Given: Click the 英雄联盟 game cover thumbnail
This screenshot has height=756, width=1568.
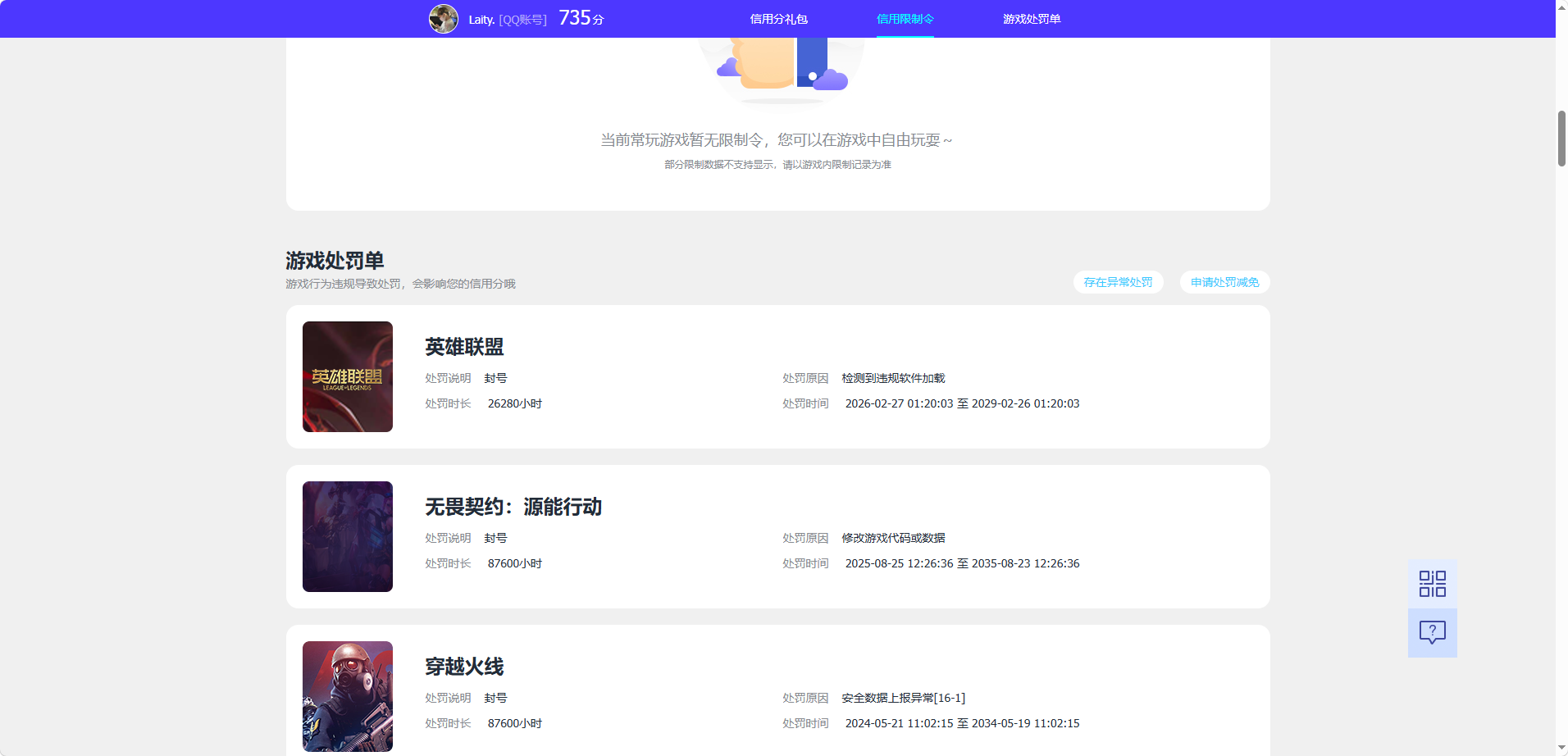Looking at the screenshot, I should coord(348,376).
